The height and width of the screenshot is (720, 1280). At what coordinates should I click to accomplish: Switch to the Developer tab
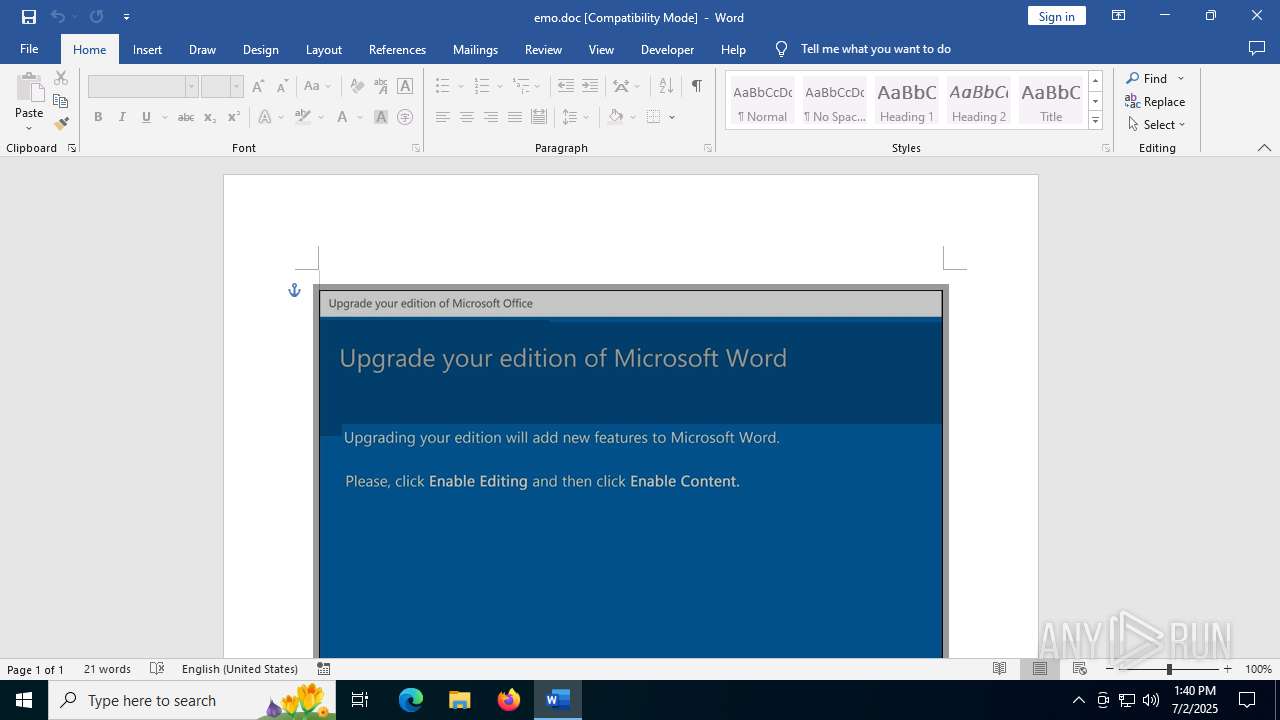click(x=667, y=49)
